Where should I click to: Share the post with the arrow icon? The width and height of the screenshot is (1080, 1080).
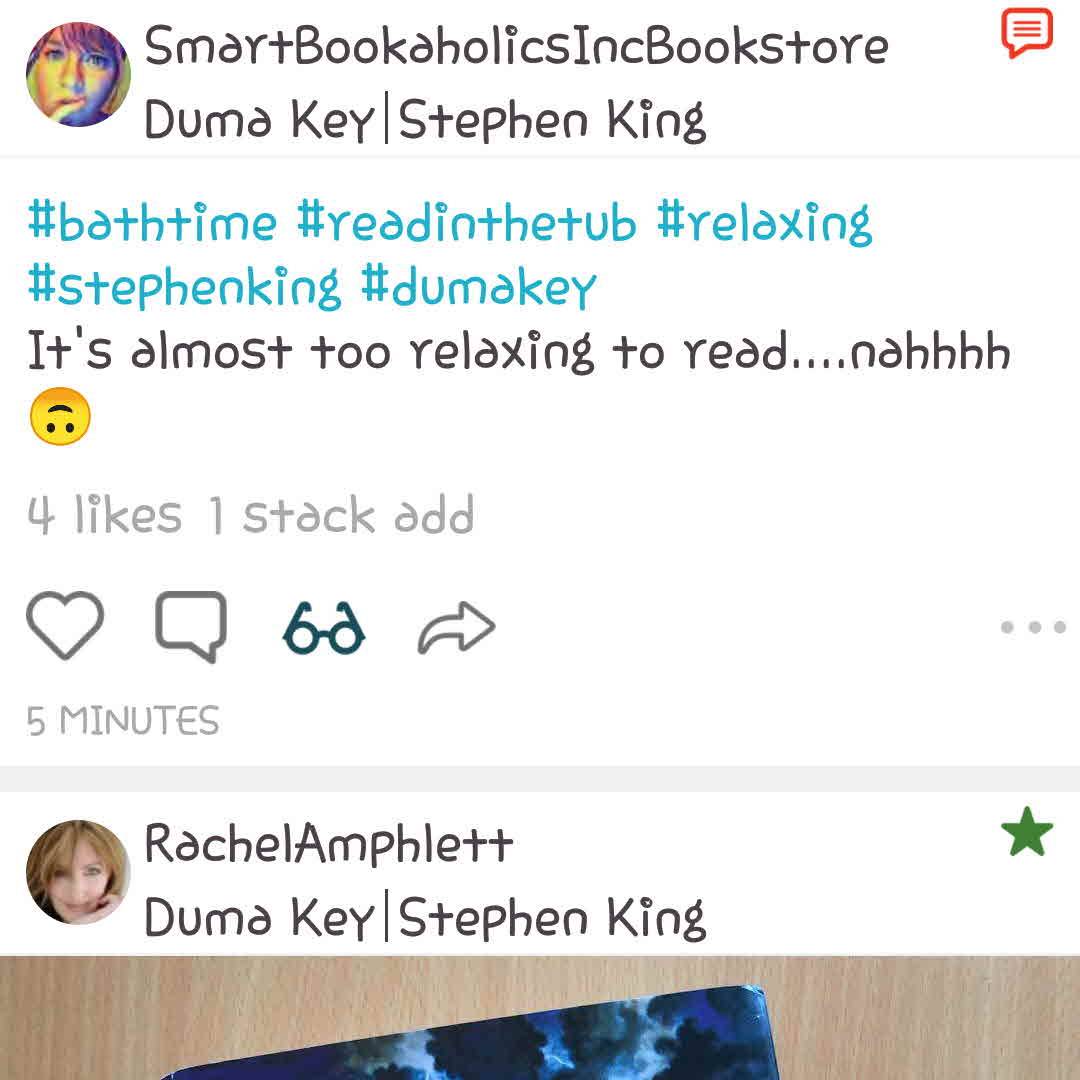point(456,627)
